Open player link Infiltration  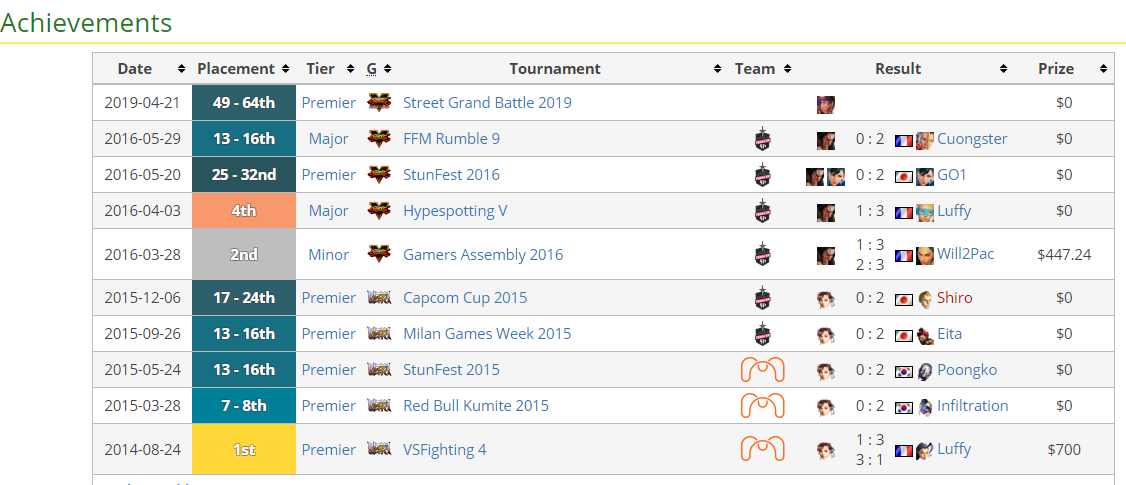pos(972,406)
